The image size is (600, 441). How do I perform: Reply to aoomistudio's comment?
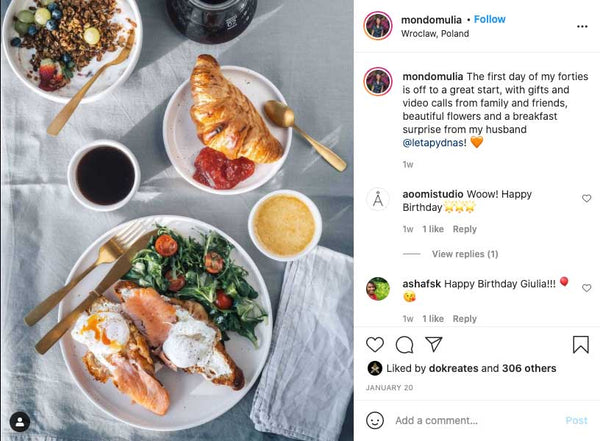click(465, 229)
